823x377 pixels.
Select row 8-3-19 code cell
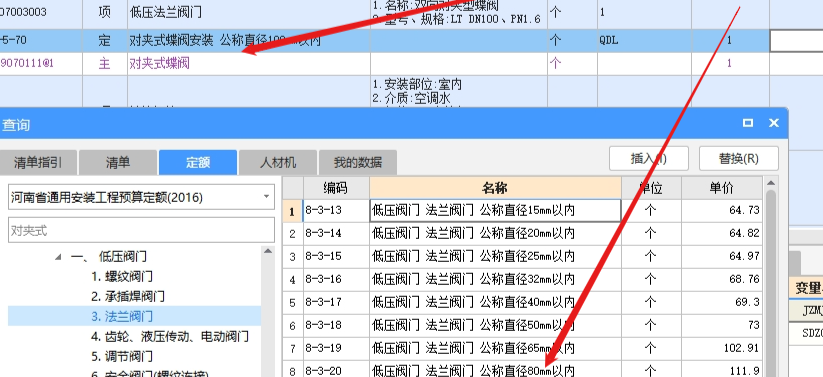336,348
